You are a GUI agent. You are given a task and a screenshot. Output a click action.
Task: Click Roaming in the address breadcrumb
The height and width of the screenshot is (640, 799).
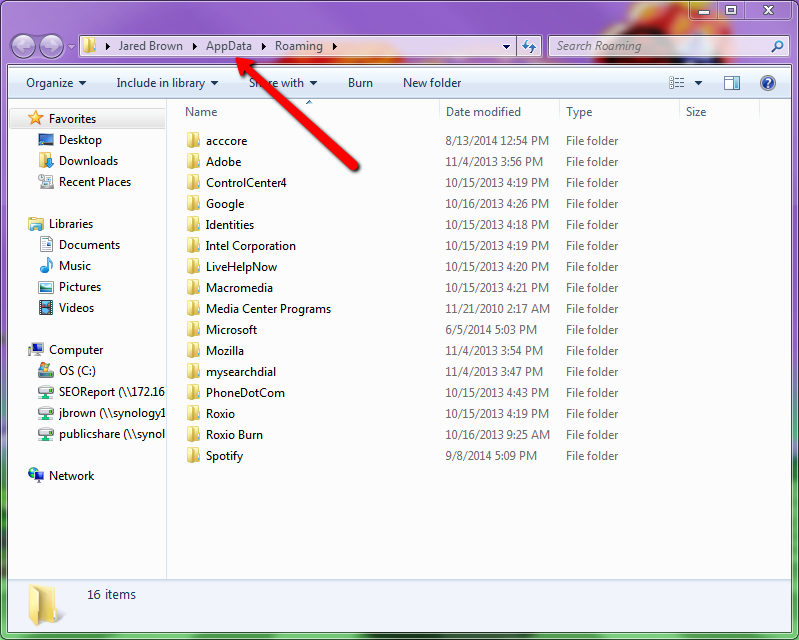299,46
